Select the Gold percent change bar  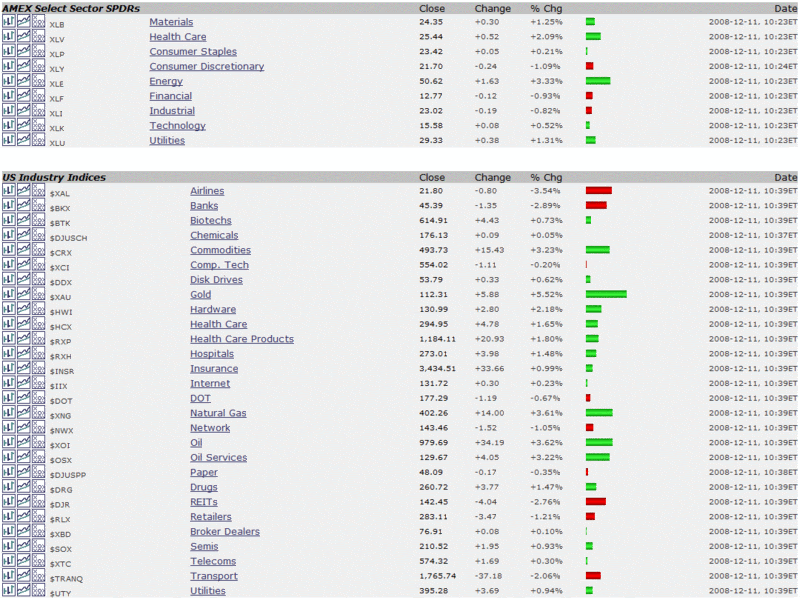click(606, 294)
